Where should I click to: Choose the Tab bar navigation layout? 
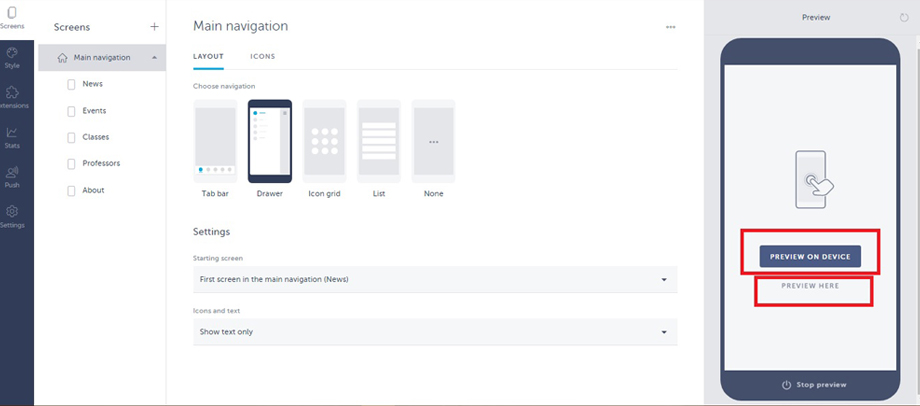215,148
